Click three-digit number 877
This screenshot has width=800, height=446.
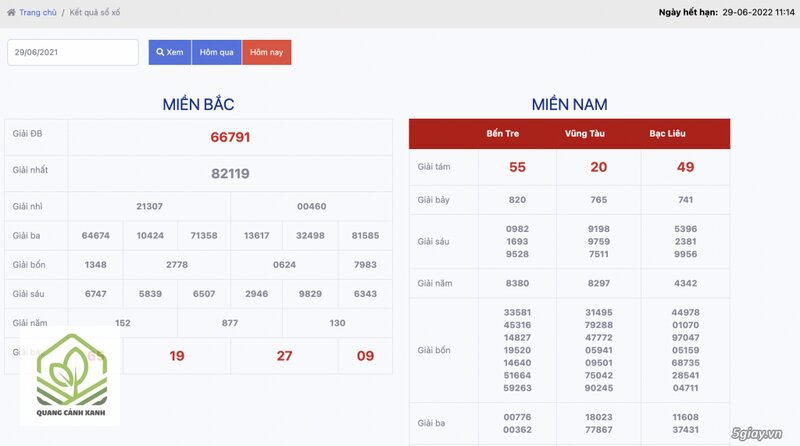click(x=230, y=323)
